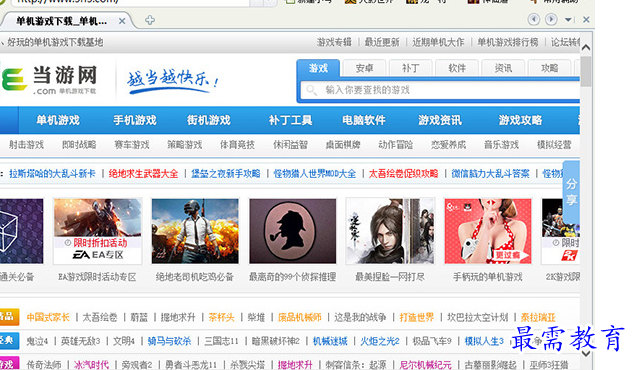Viewport: 633px width, 370px height.
Task: Open the 分享 side tab
Action: (571, 192)
